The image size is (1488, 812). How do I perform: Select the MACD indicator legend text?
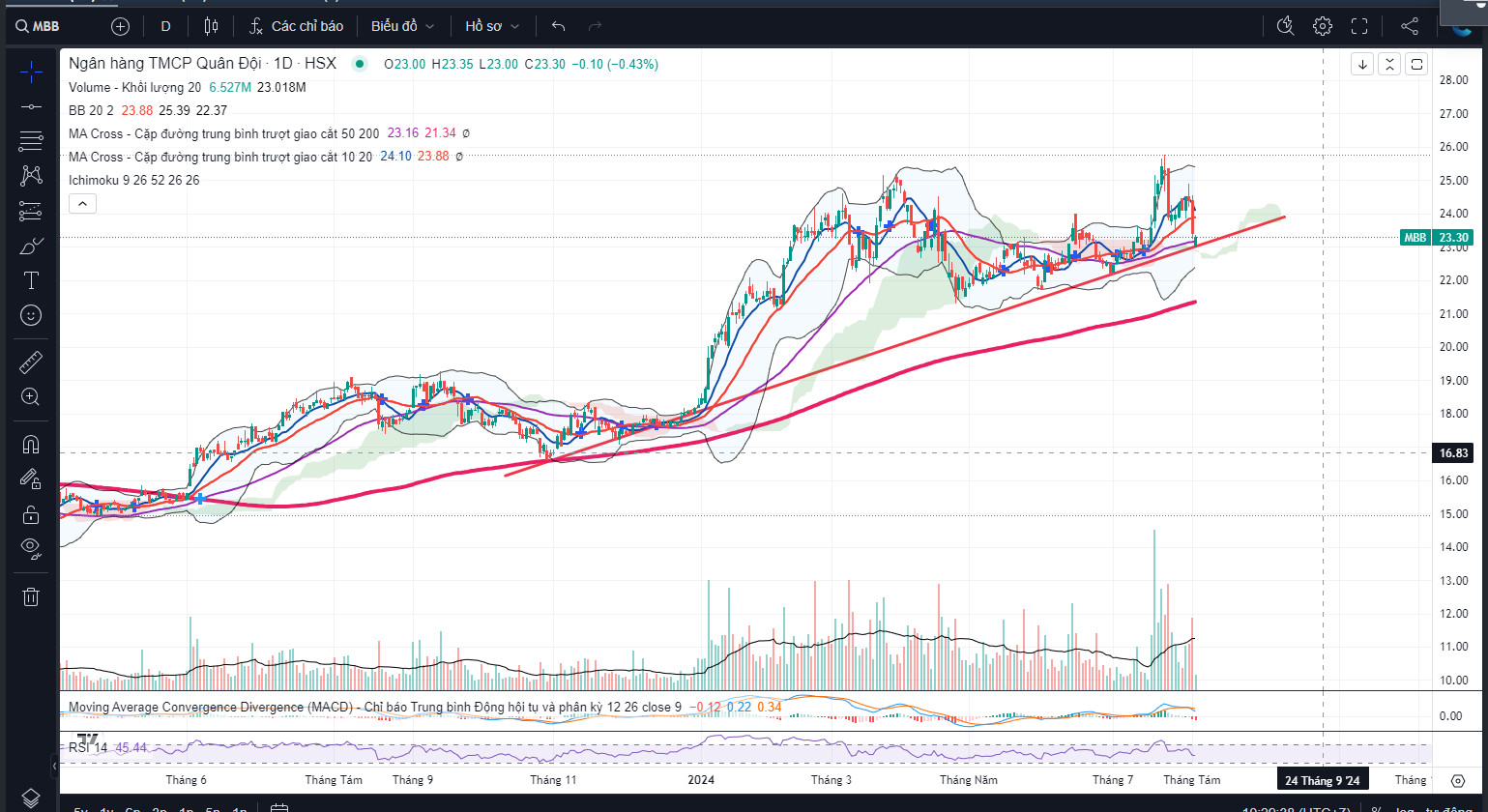coord(375,707)
